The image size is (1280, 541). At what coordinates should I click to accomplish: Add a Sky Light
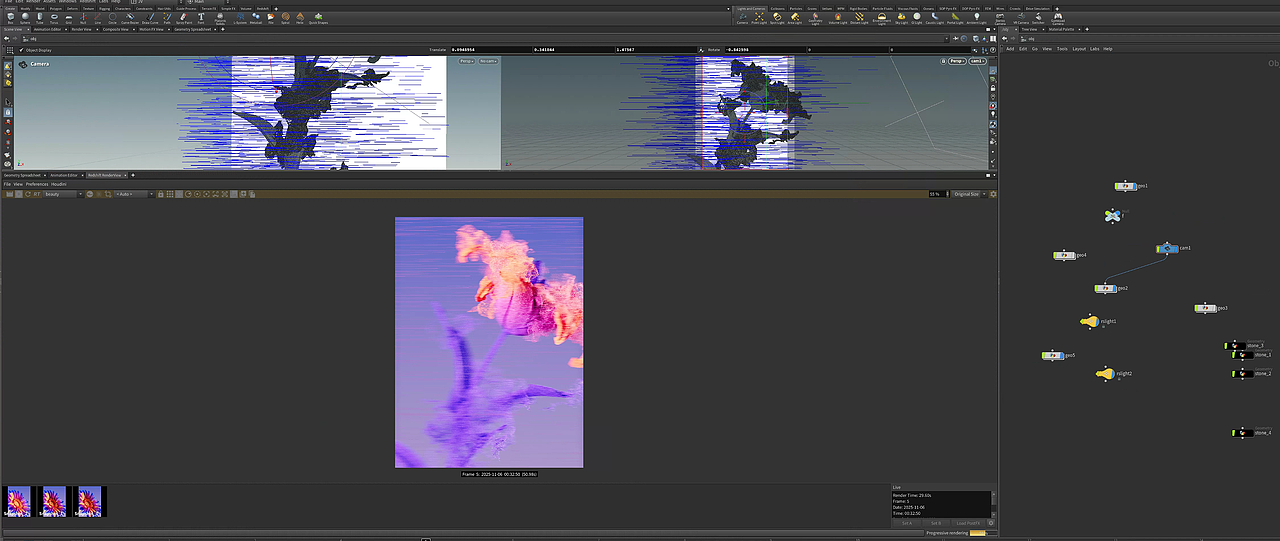902,18
